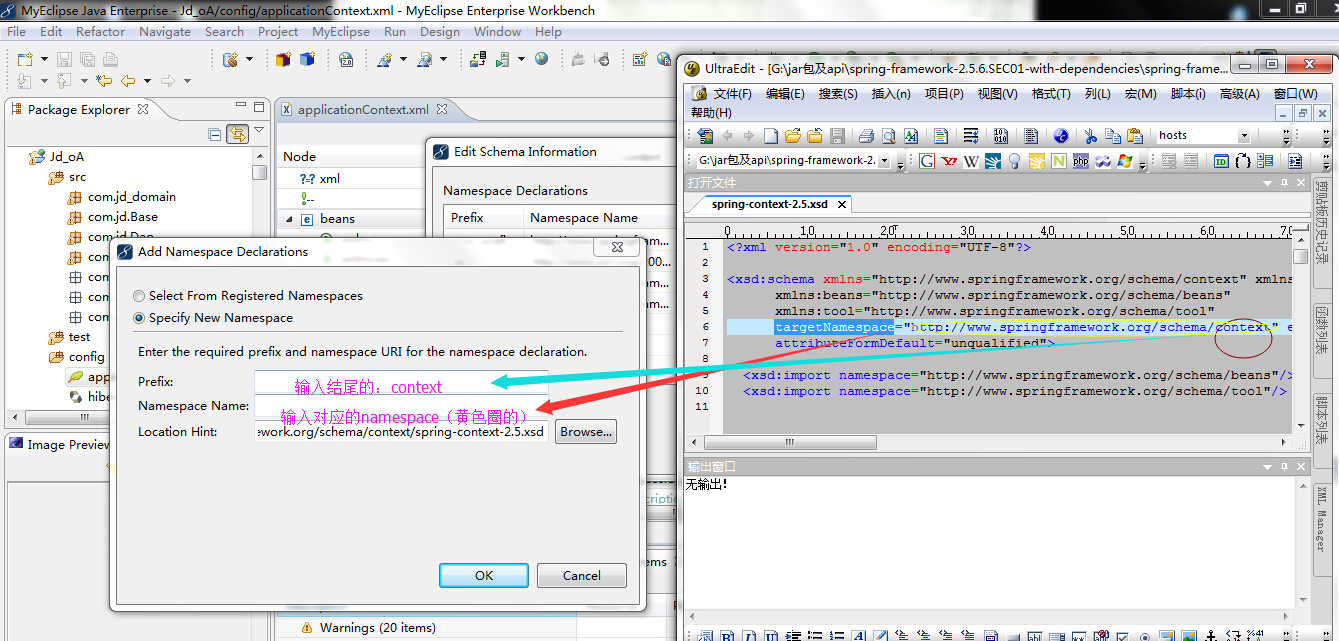Click the UltraEdit Print Preview icon
This screenshot has height=641, width=1339.
pyautogui.click(x=889, y=136)
